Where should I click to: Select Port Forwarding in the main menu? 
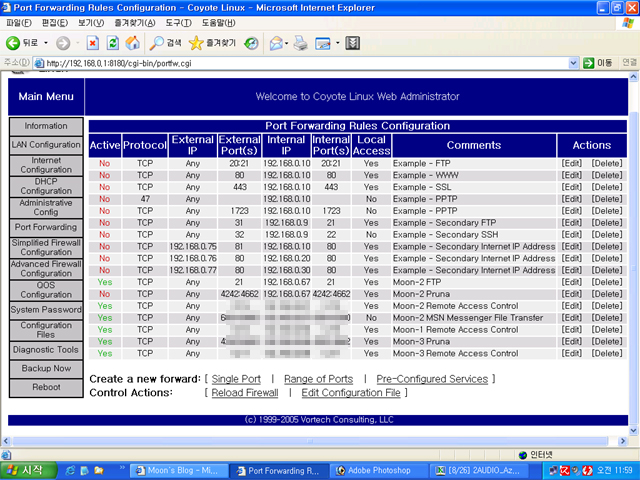point(46,227)
